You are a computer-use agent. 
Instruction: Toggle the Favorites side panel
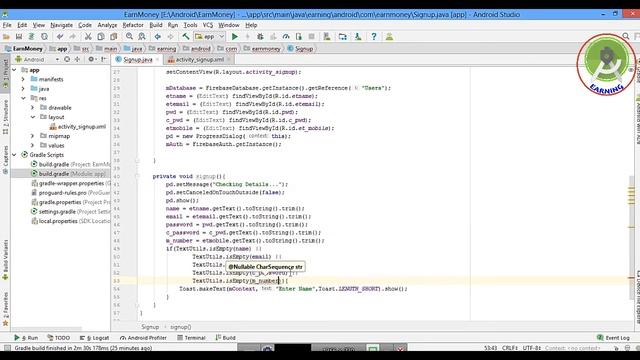coord(5,309)
